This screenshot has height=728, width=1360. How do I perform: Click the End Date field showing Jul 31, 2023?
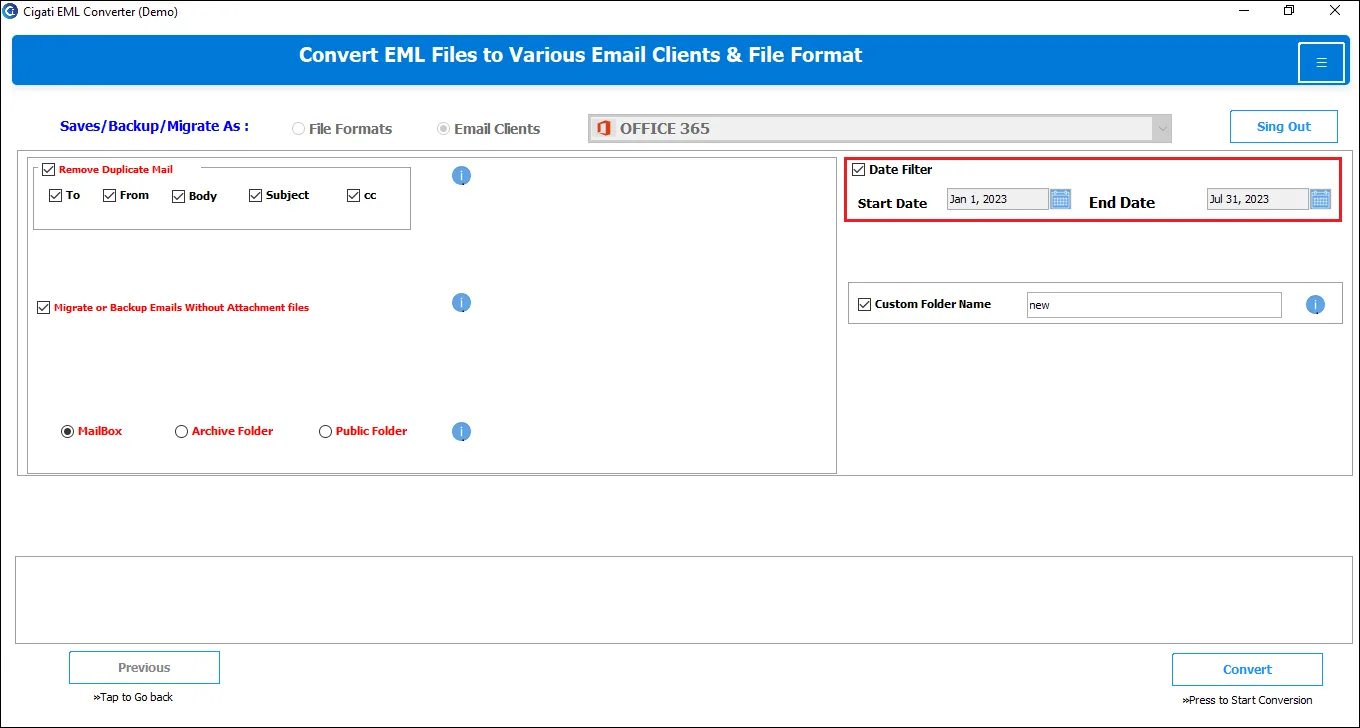coord(1258,199)
